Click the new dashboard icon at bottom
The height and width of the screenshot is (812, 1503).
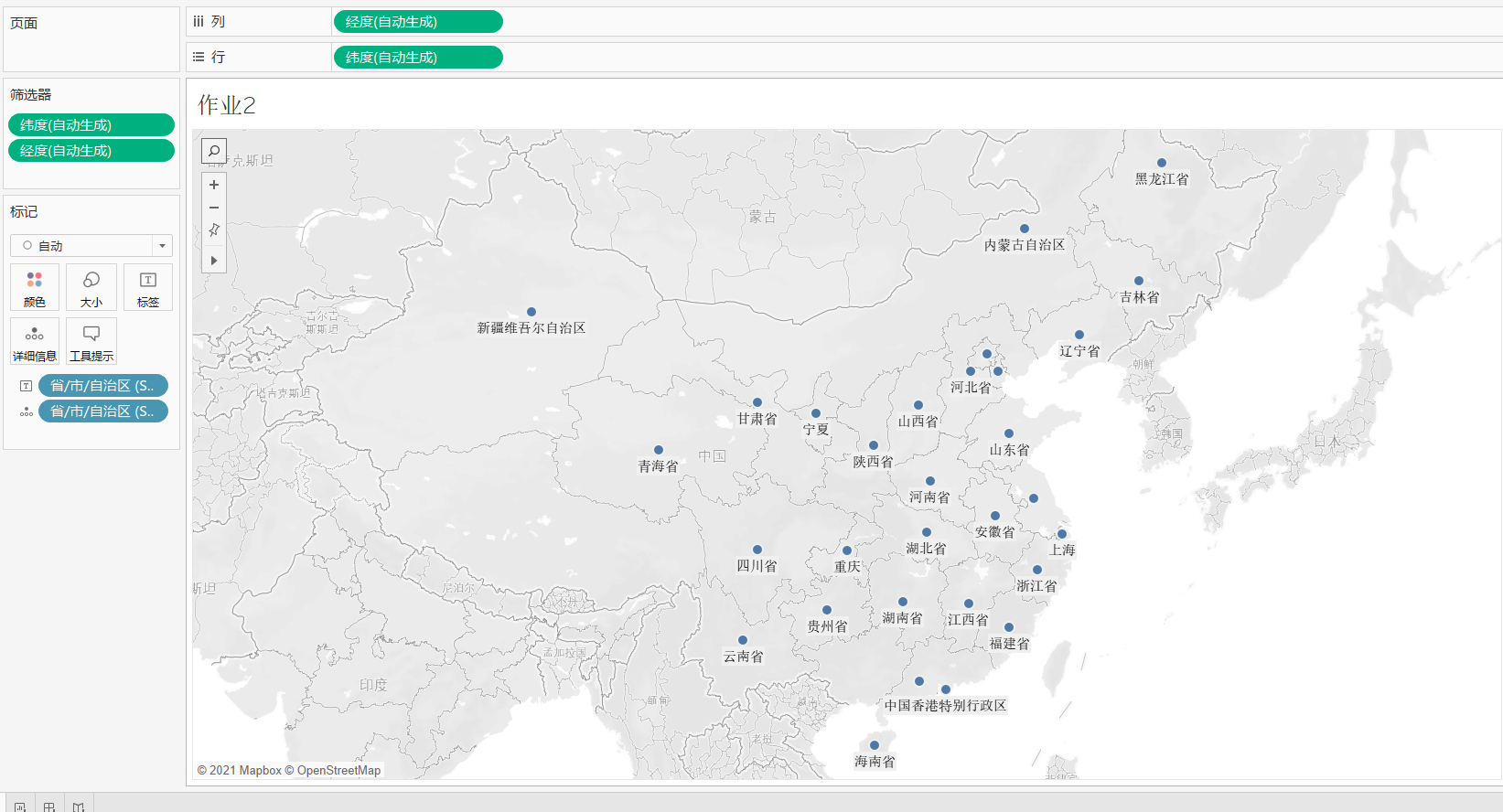tap(49, 806)
